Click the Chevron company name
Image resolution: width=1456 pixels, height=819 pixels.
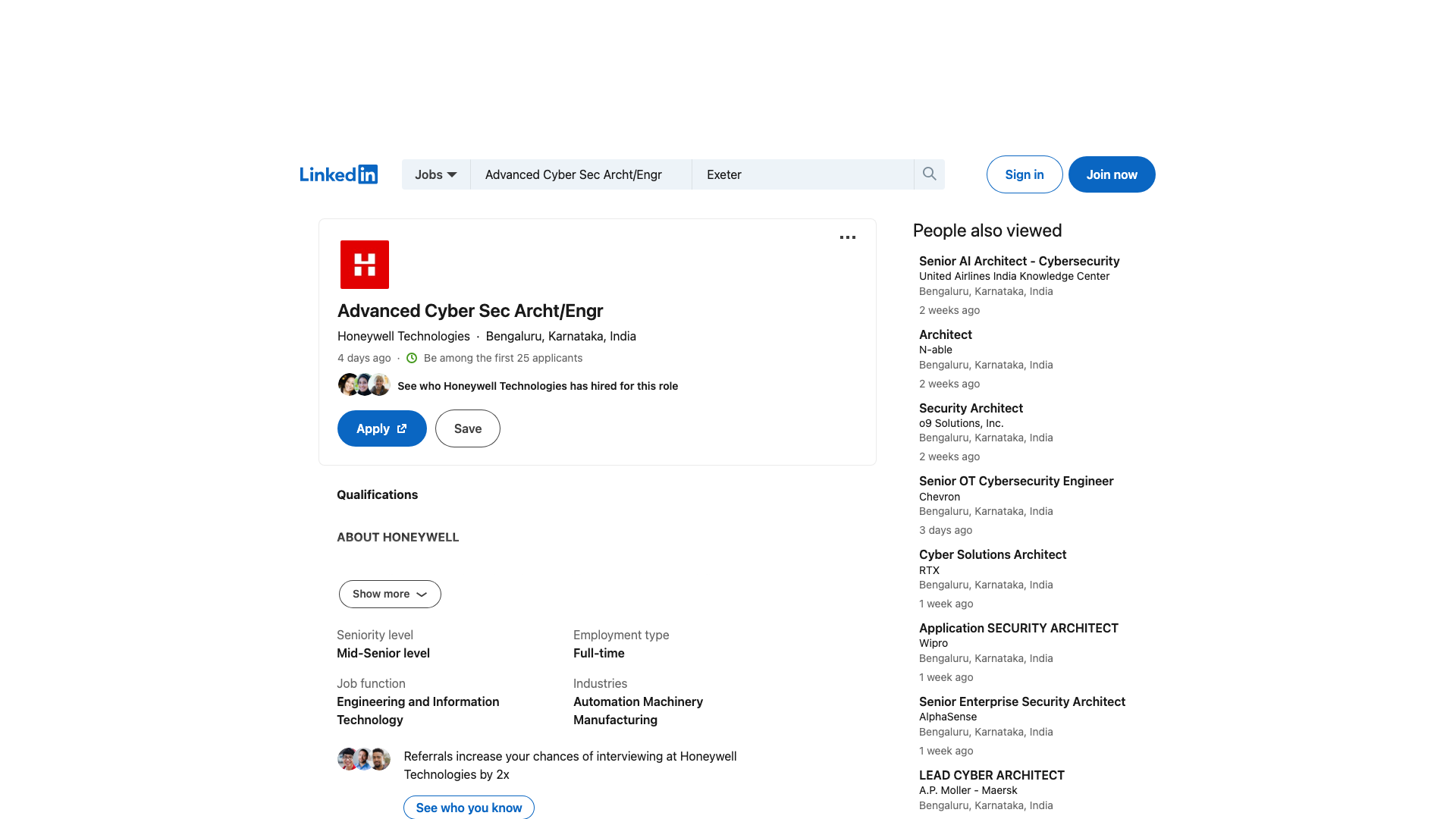(x=940, y=497)
